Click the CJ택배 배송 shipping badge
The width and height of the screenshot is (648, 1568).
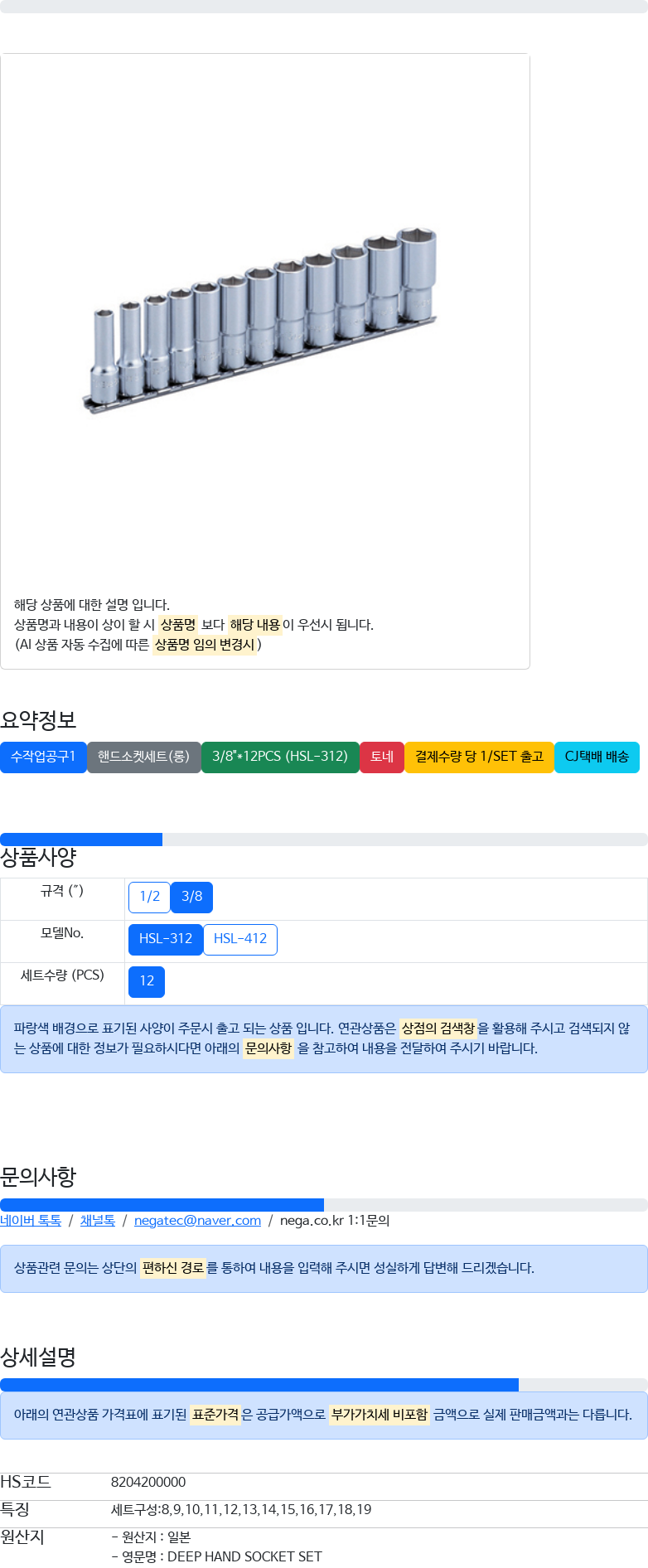pos(597,757)
